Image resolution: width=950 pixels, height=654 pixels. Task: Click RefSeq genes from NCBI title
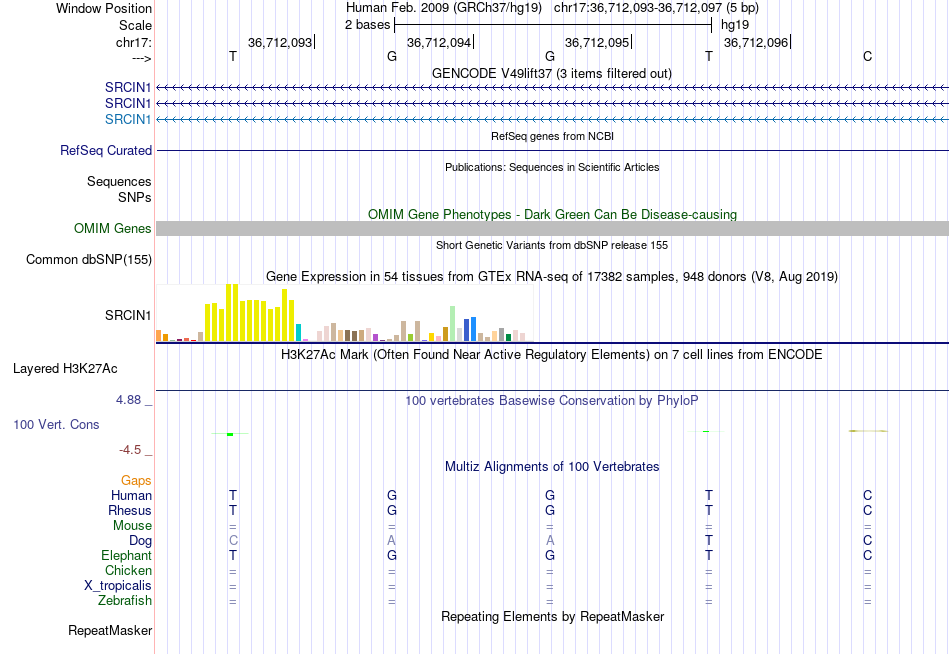552,136
